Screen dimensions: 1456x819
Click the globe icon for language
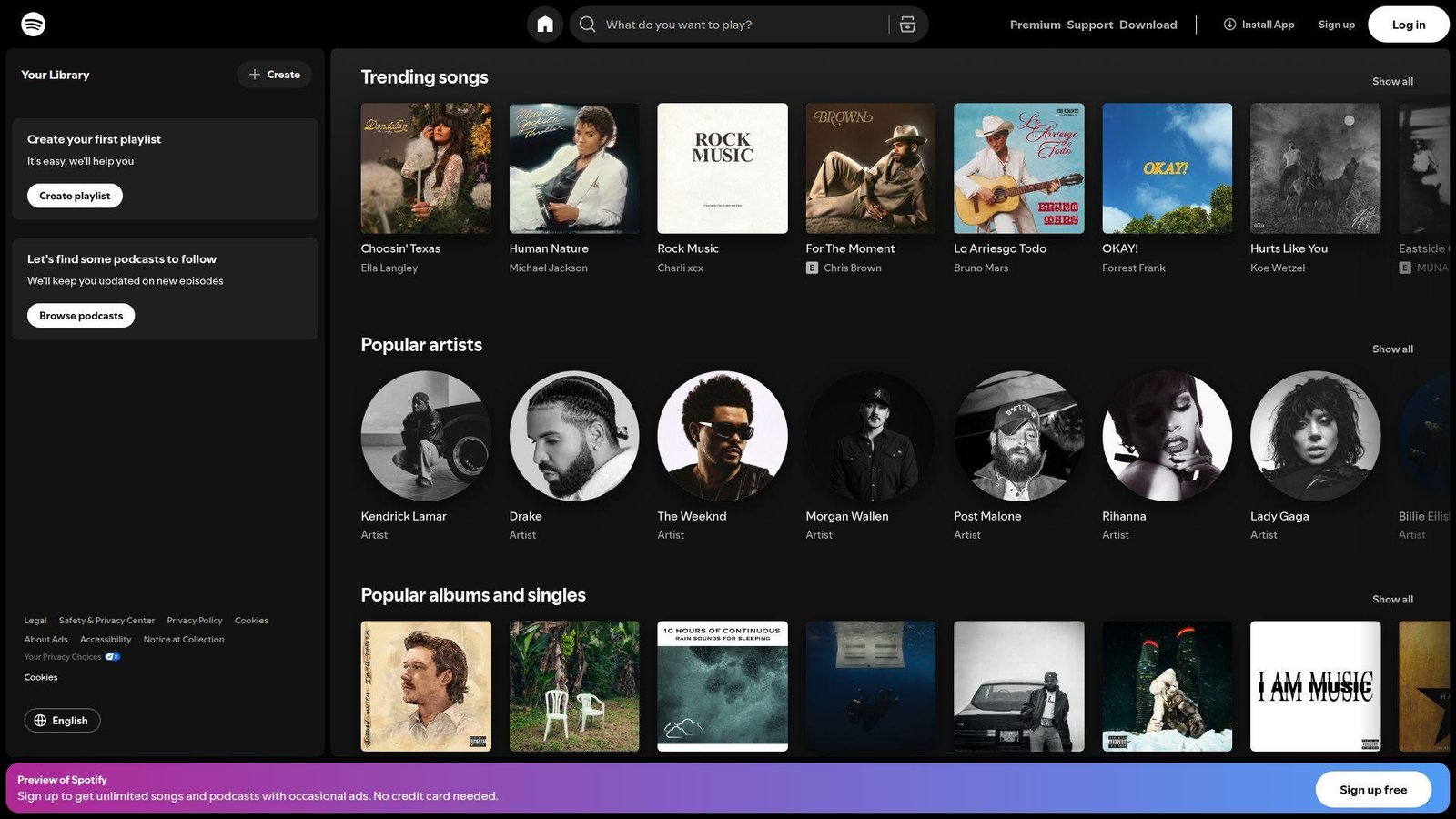[x=40, y=721]
